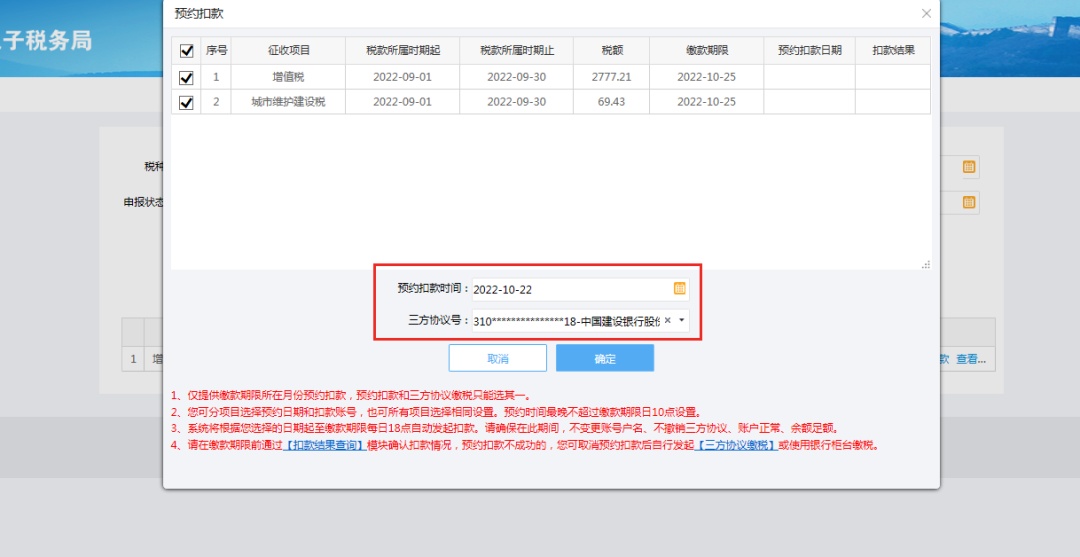Screen dimensions: 1080x557
Task: Open calendar picker for 预约扣款时间
Action: tap(679, 288)
